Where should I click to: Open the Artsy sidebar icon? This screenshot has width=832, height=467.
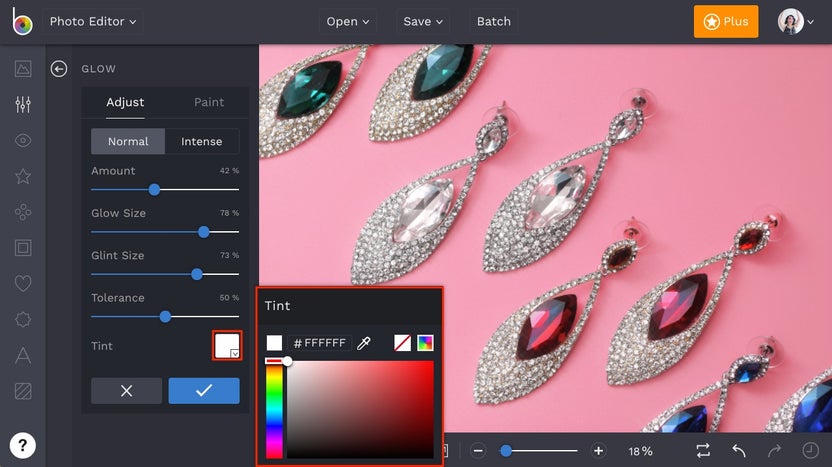pyautogui.click(x=23, y=212)
